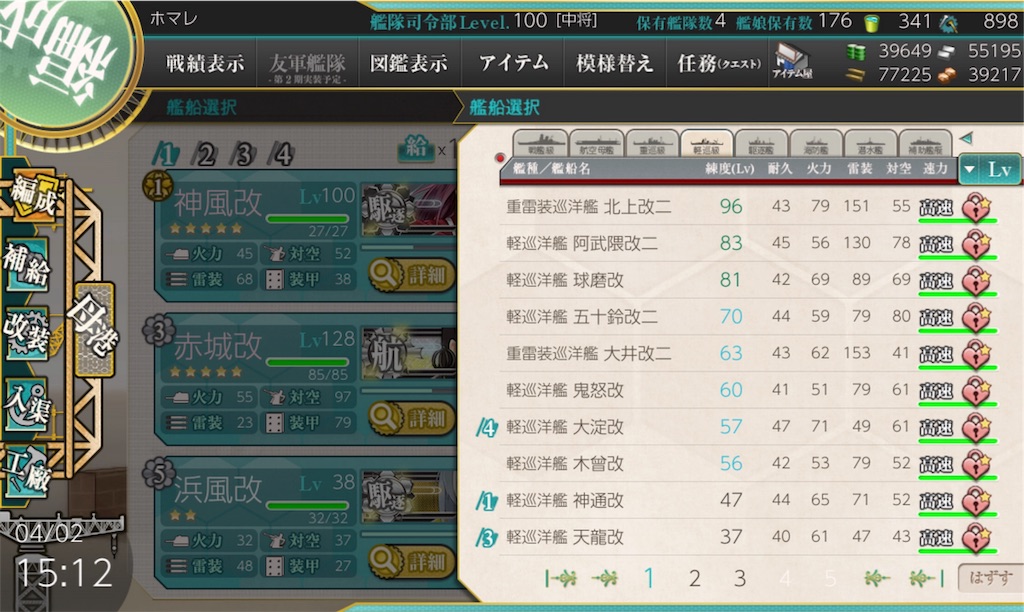The height and width of the screenshot is (612, 1024).
Task: Open the Lv sort dropdown
Action: click(989, 170)
